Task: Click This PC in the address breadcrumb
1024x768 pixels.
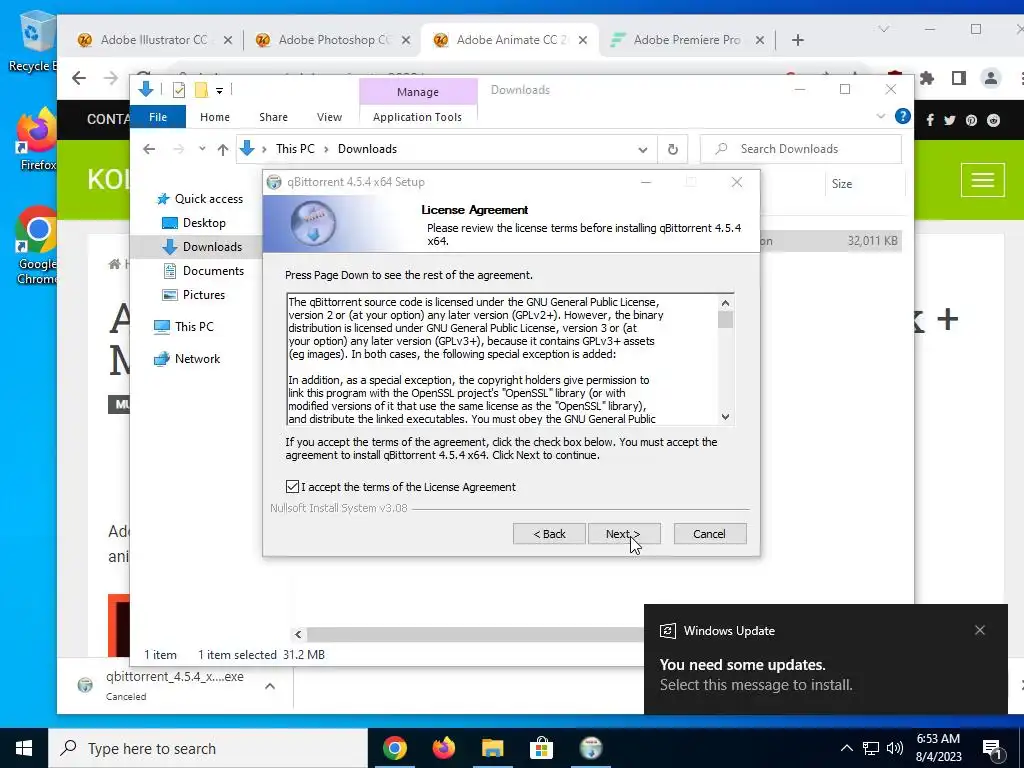Action: (295, 149)
